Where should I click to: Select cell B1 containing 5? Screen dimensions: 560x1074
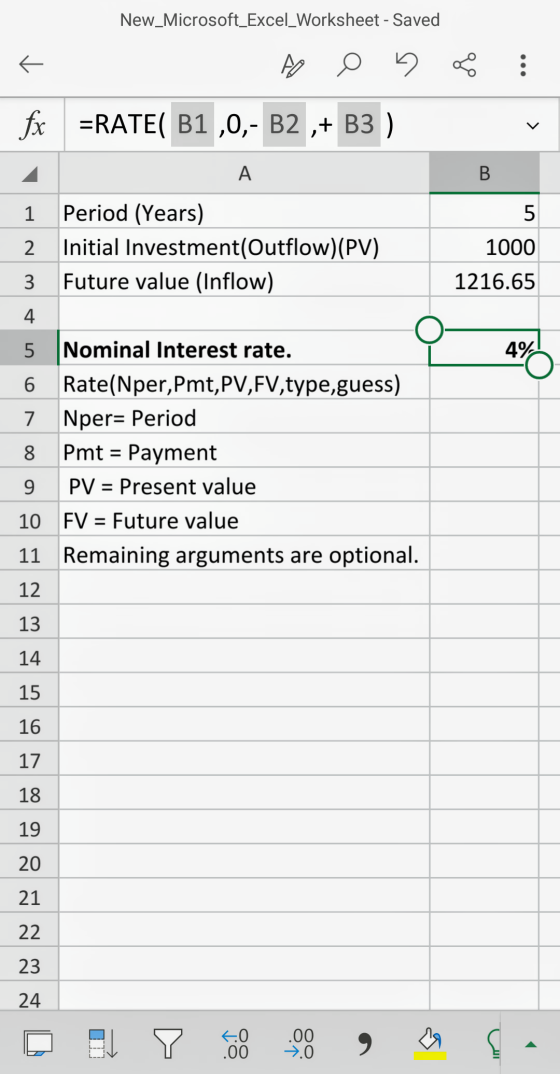[484, 213]
